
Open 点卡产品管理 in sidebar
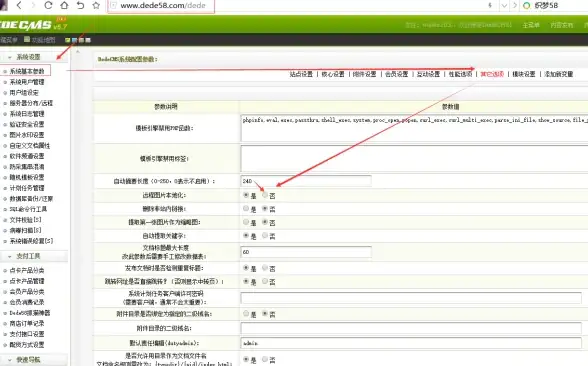27,281
